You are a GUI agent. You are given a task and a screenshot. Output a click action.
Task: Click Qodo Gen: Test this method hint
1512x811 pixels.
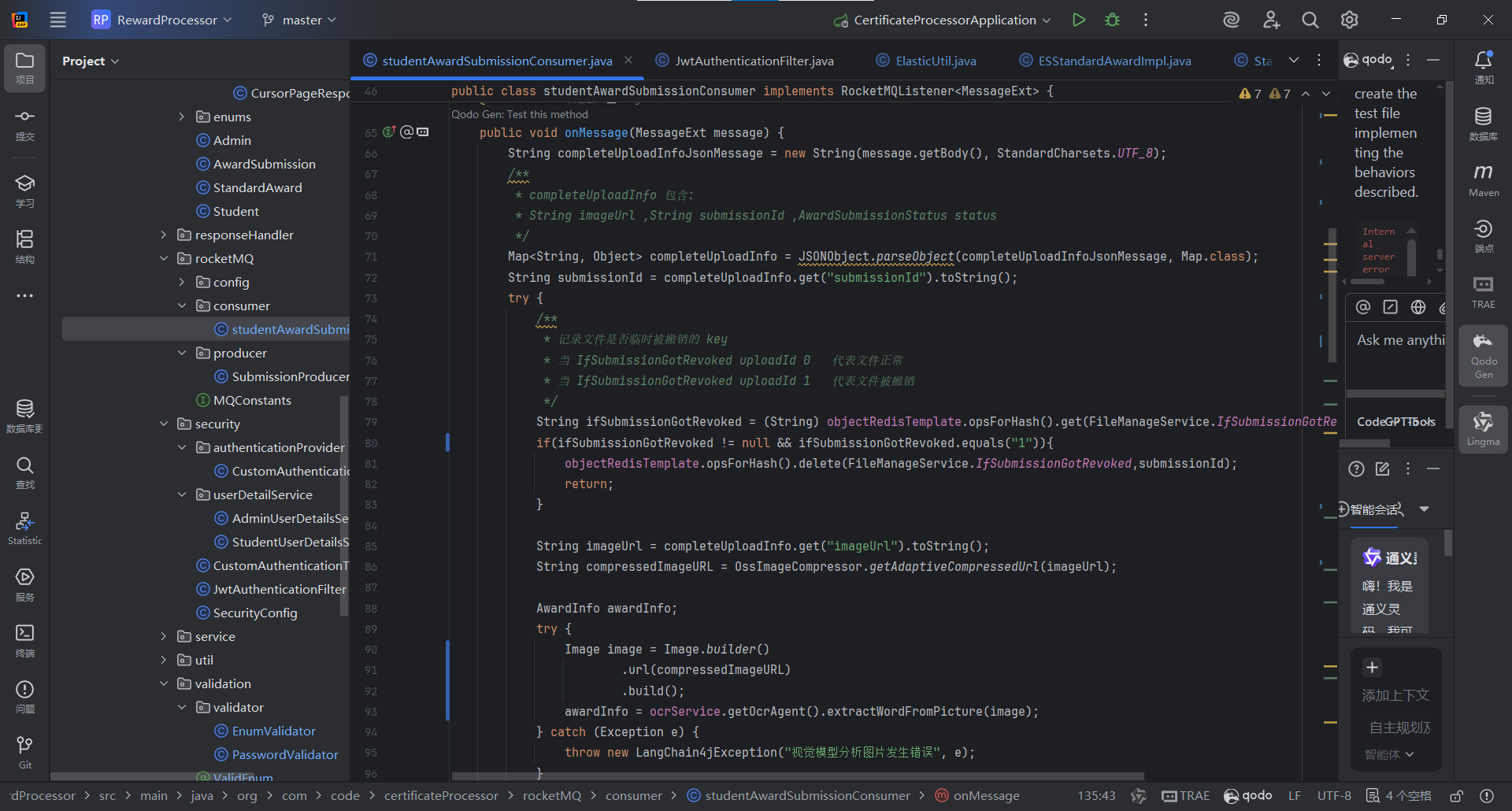point(520,114)
